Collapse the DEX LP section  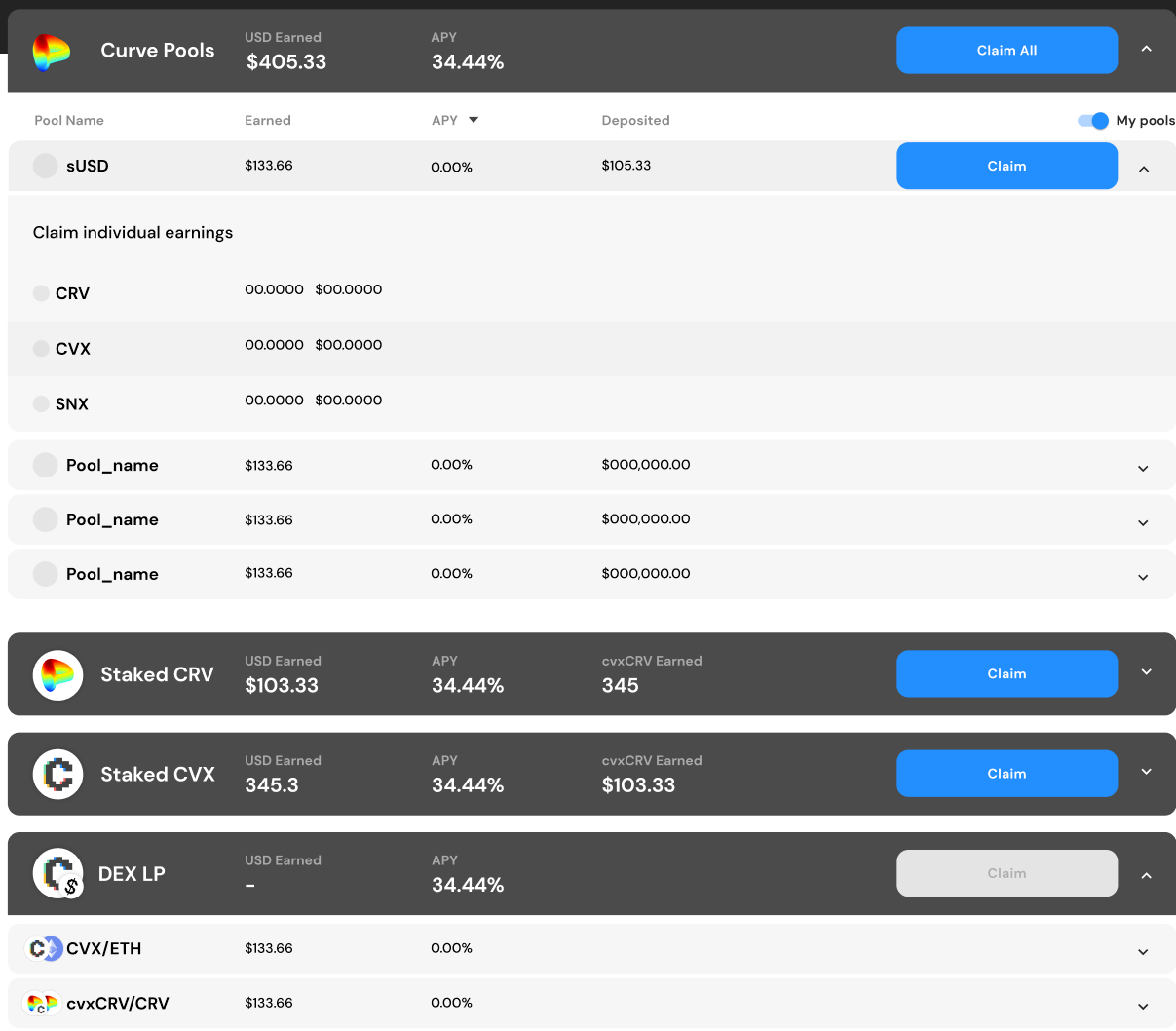[x=1146, y=875]
